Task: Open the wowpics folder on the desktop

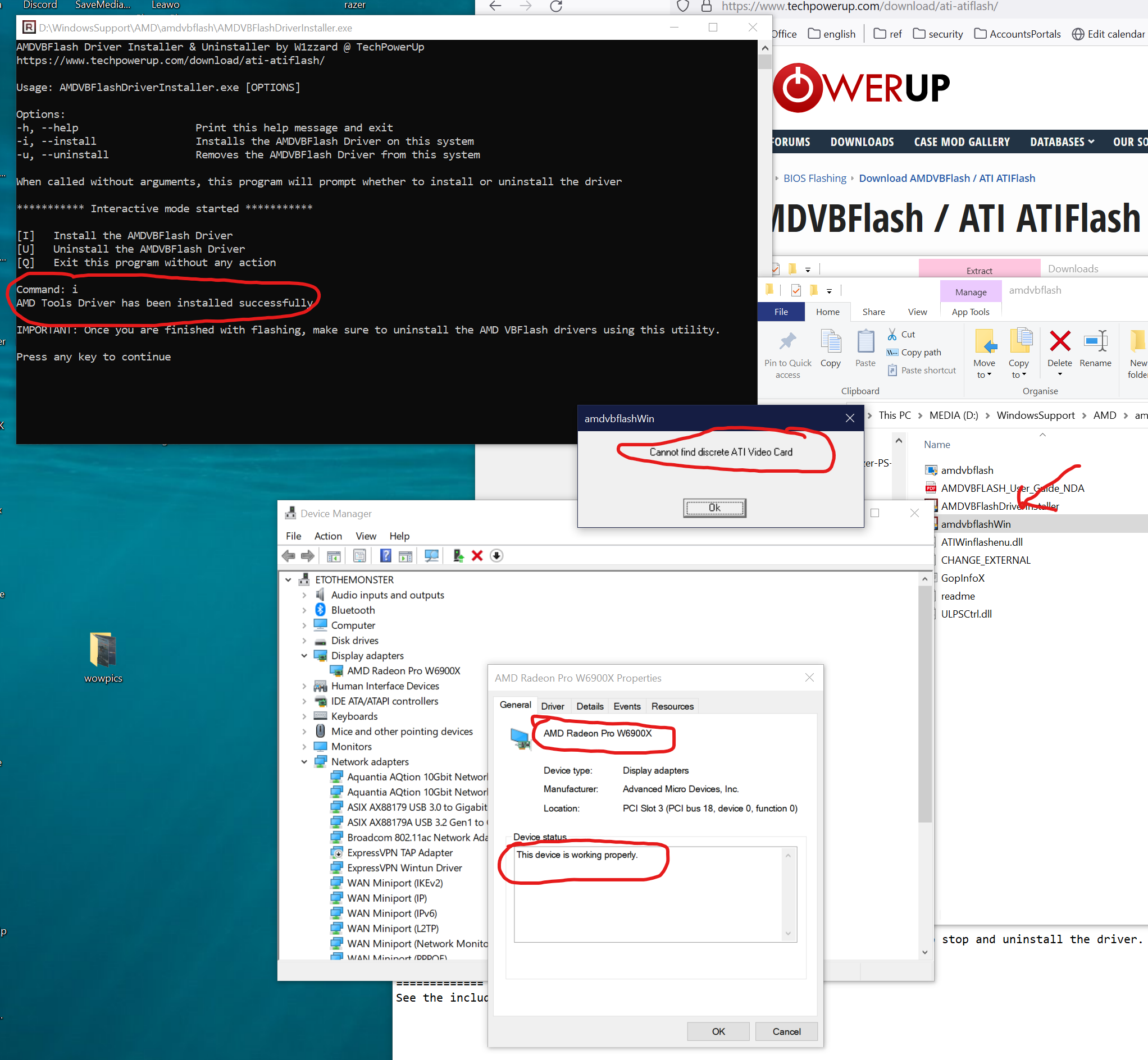Action: click(x=103, y=657)
